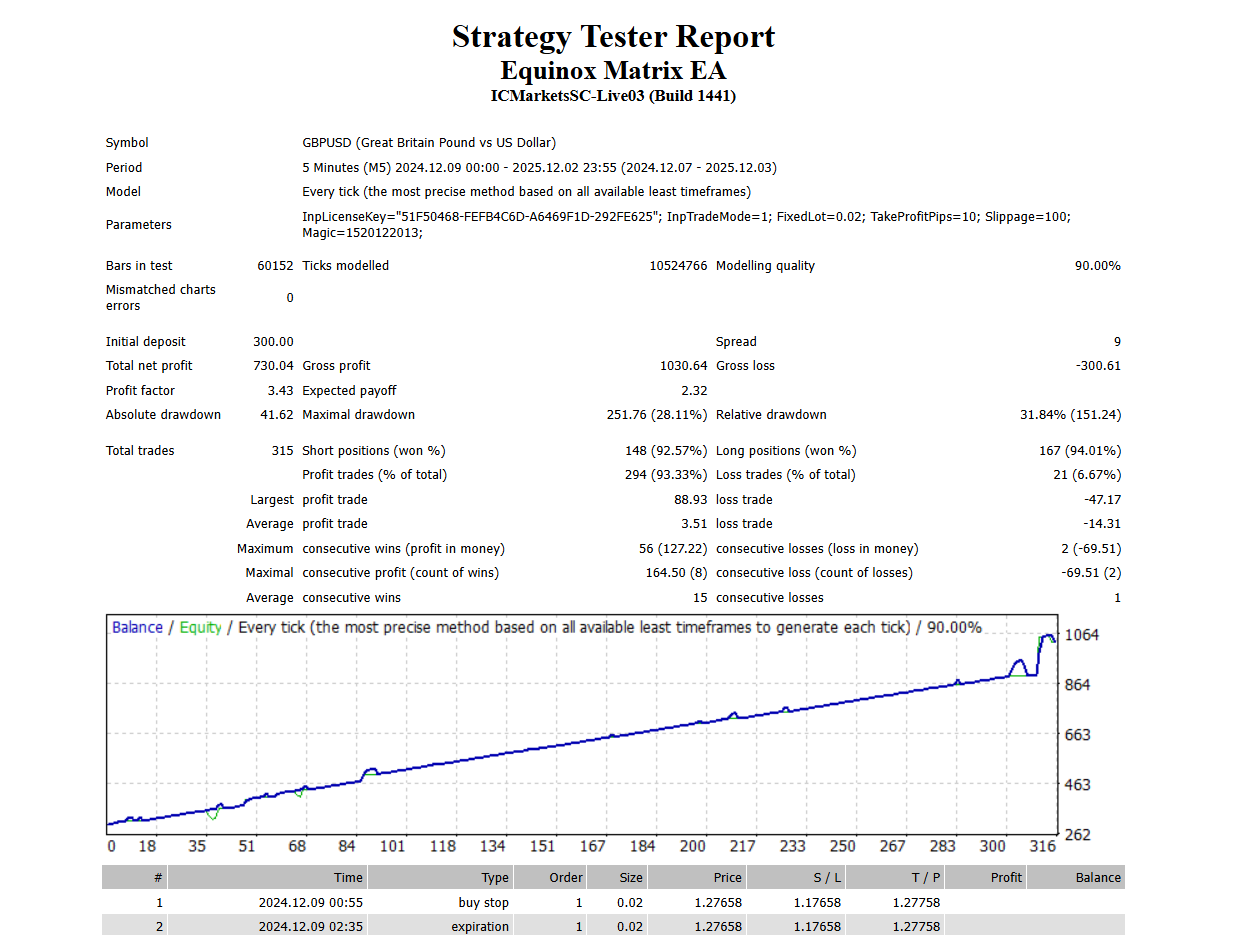Click the T / P column header
This screenshot has height=935, width=1247.
pyautogui.click(x=925, y=877)
